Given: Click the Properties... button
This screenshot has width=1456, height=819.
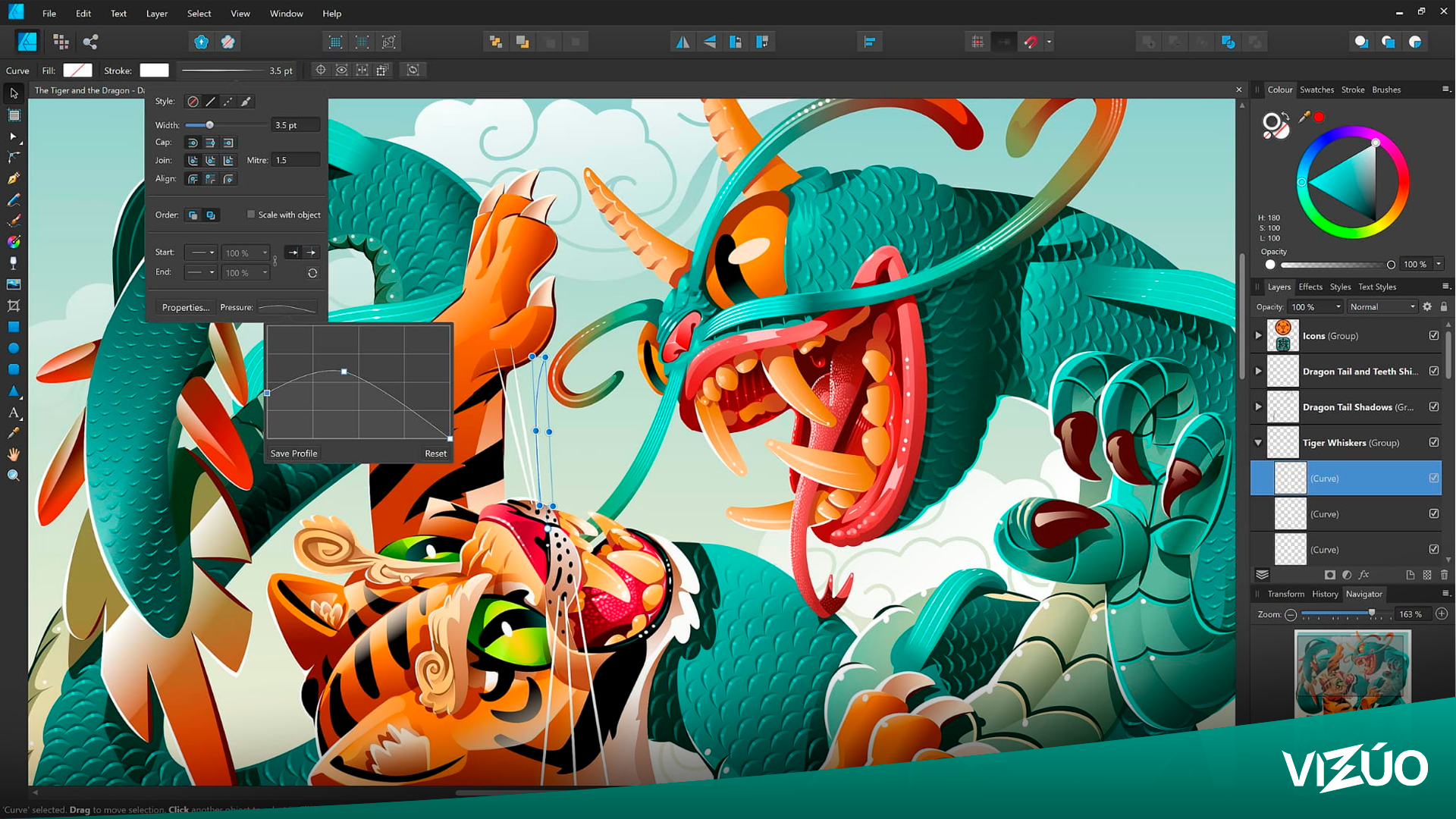Looking at the screenshot, I should coord(185,307).
